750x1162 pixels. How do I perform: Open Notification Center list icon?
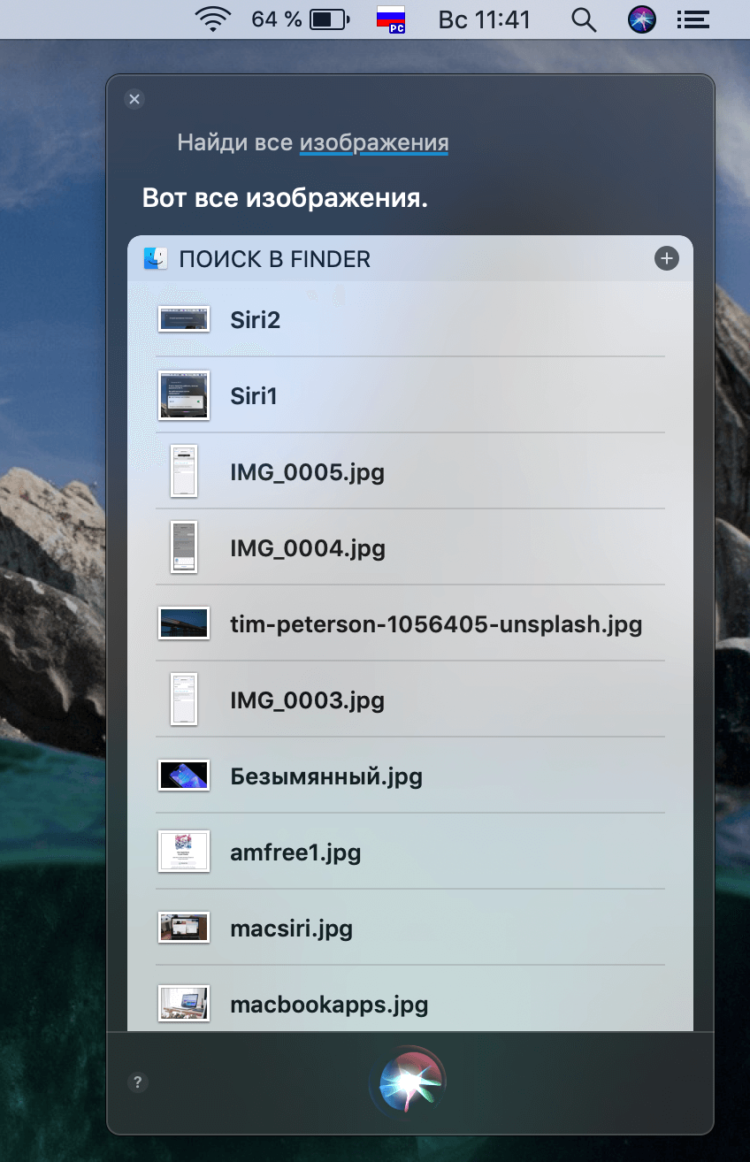pyautogui.click(x=693, y=20)
